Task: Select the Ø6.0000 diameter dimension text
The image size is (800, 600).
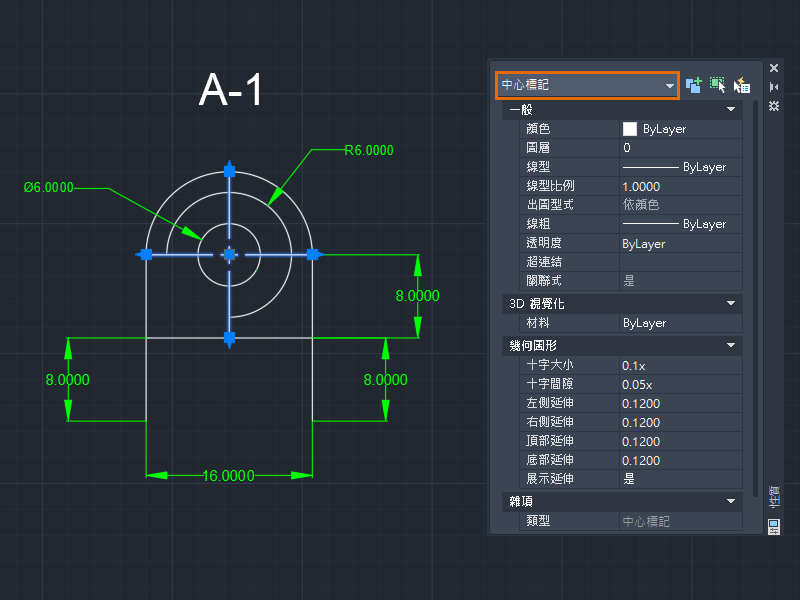Action: pyautogui.click(x=48, y=187)
